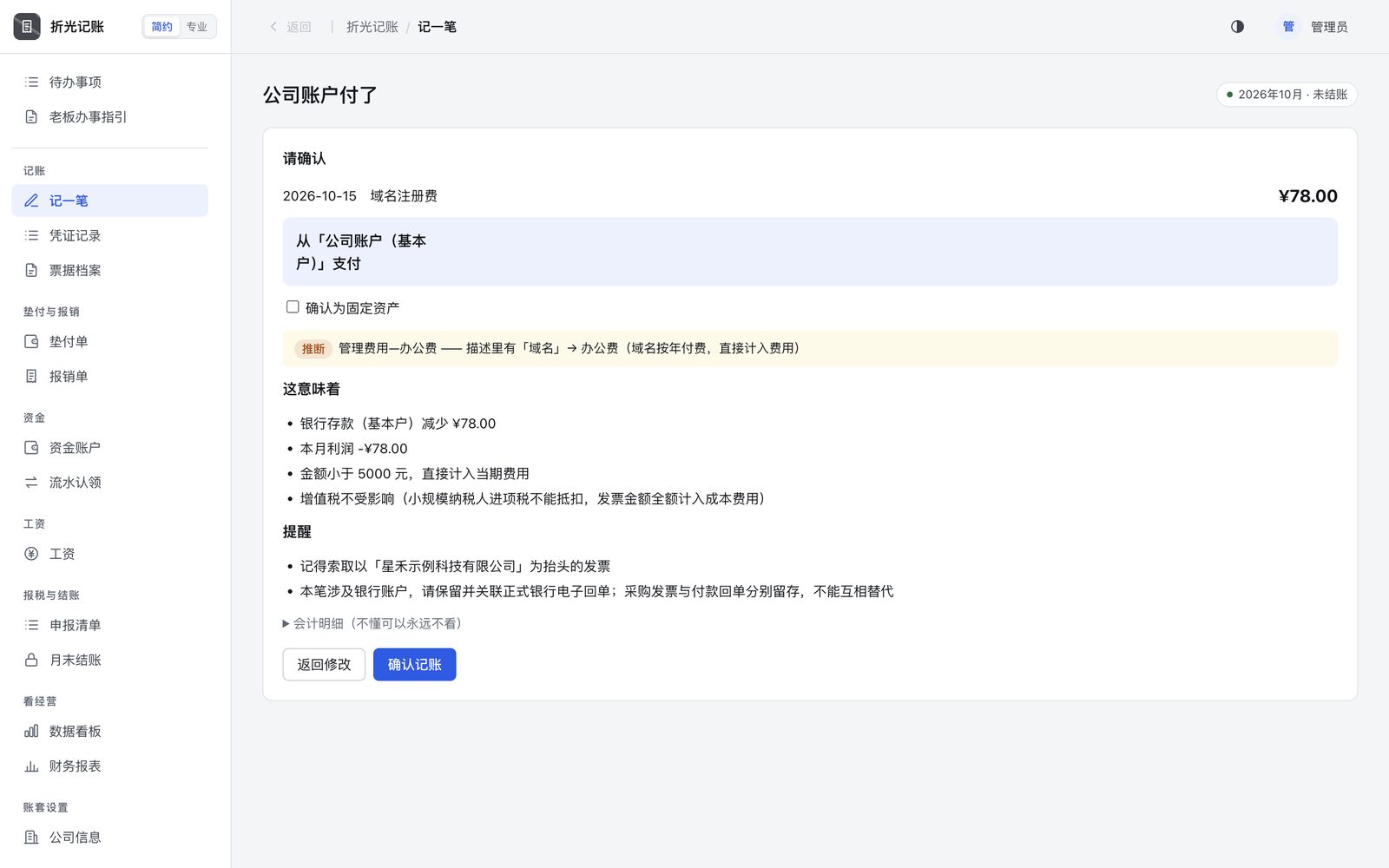Switch to 专业 mode
The height and width of the screenshot is (868, 1389).
coord(197,27)
